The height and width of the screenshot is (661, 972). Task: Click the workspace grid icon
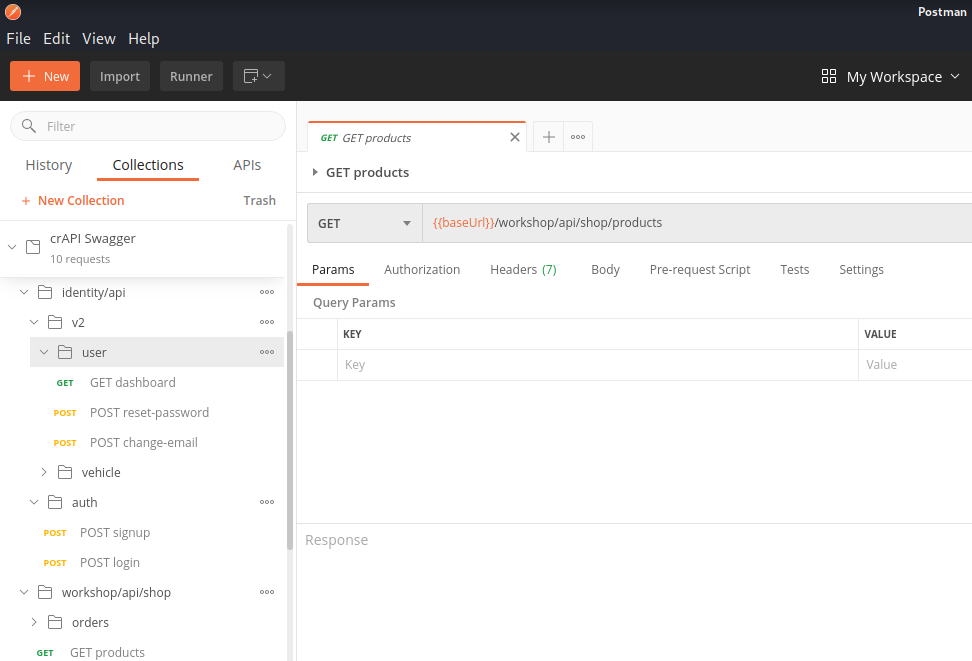point(828,76)
